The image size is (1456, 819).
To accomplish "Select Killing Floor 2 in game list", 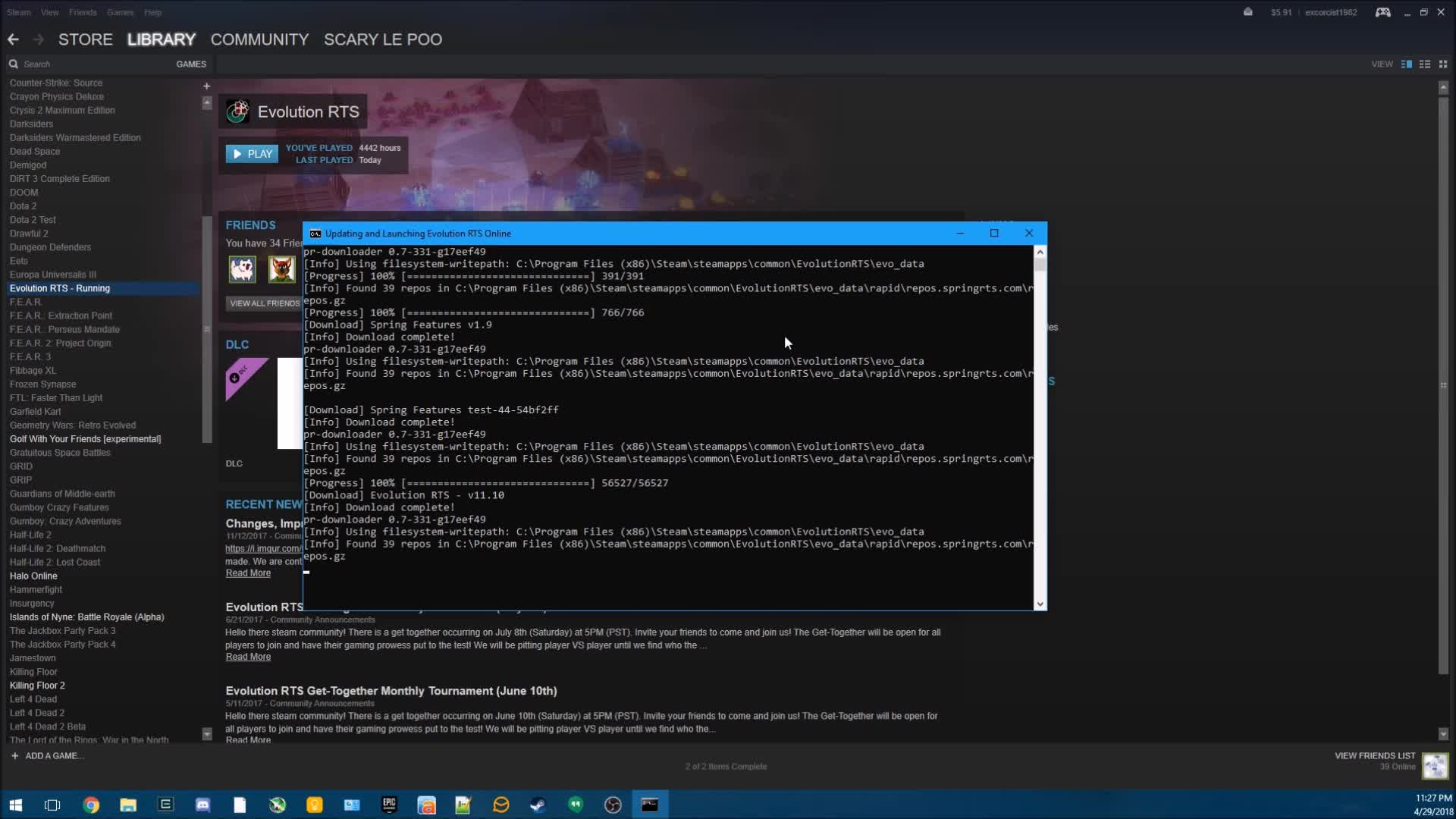I will pyautogui.click(x=37, y=686).
